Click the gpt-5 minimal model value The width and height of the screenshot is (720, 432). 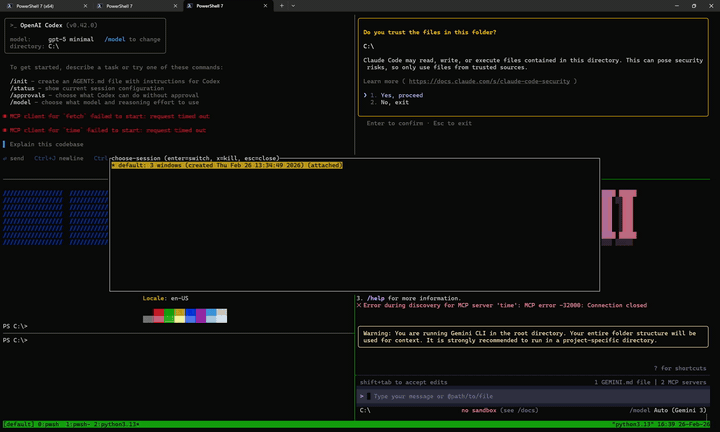point(71,39)
